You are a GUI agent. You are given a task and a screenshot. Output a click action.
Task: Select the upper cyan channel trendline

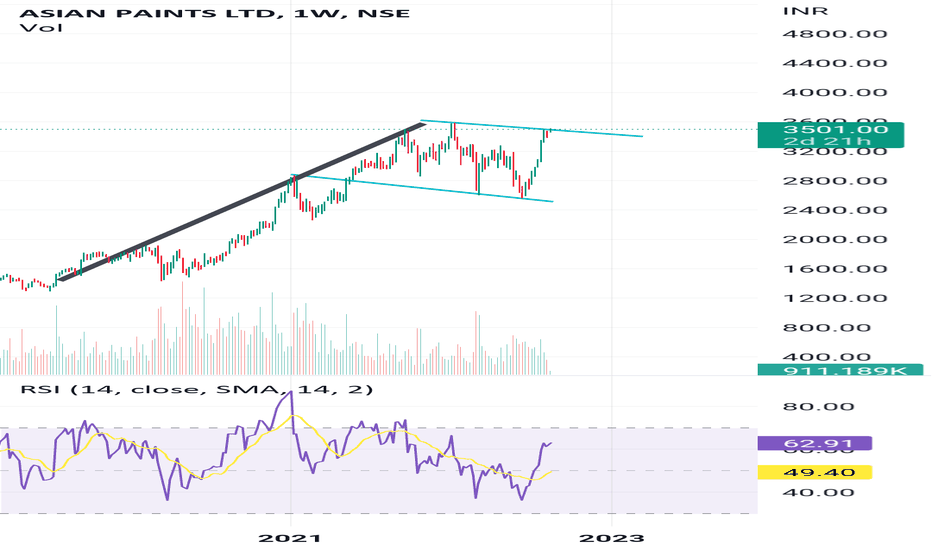(531, 128)
